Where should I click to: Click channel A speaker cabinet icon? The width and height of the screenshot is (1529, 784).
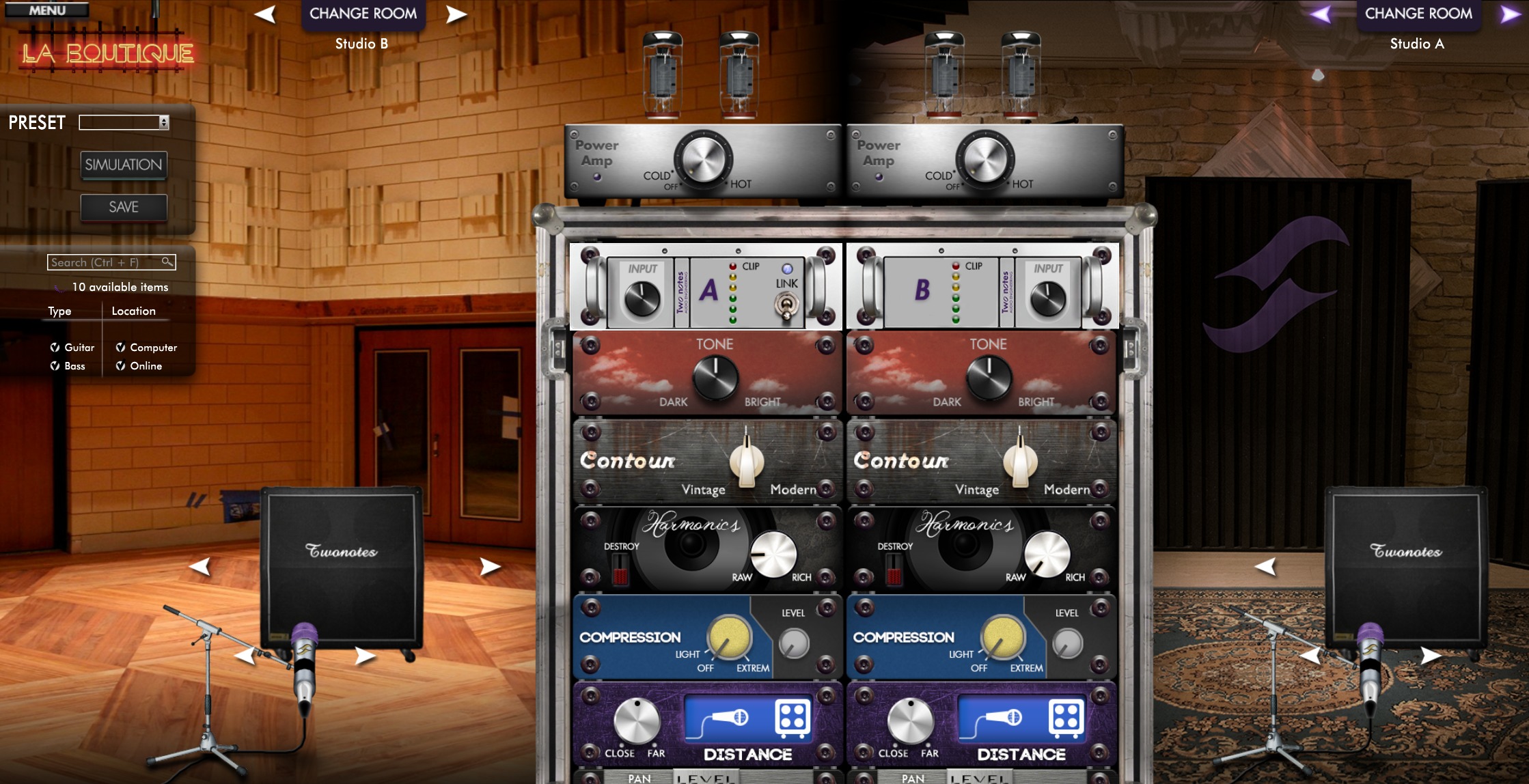(793, 718)
